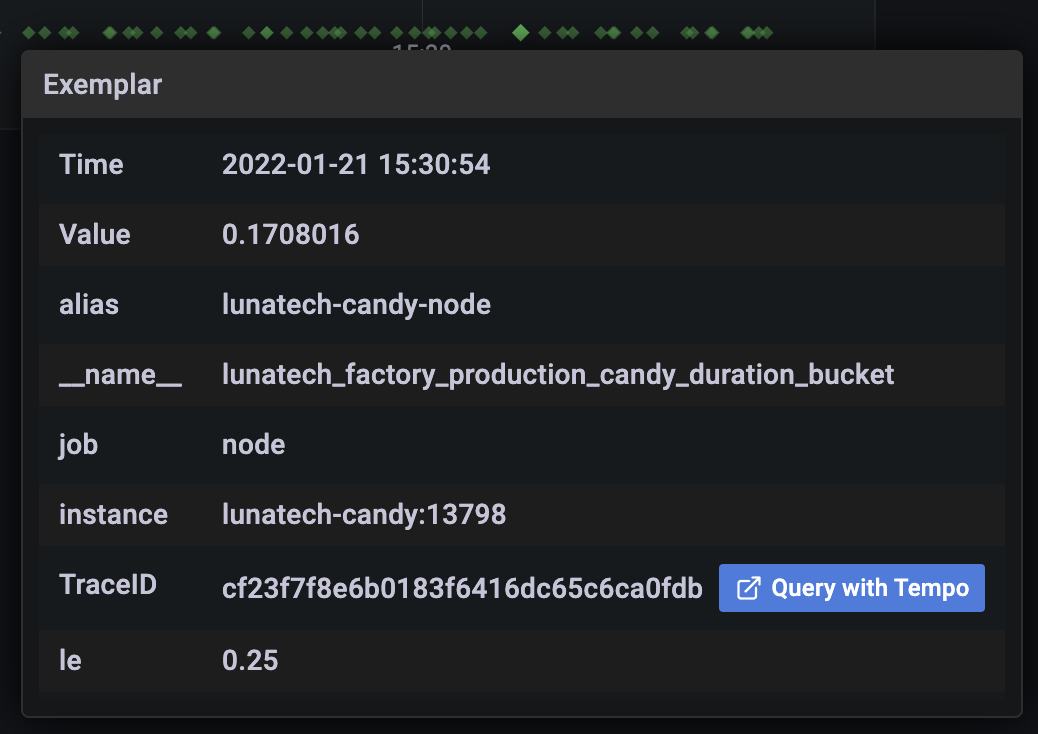1038x734 pixels.
Task: Click the instance row label
Action: [x=113, y=514]
